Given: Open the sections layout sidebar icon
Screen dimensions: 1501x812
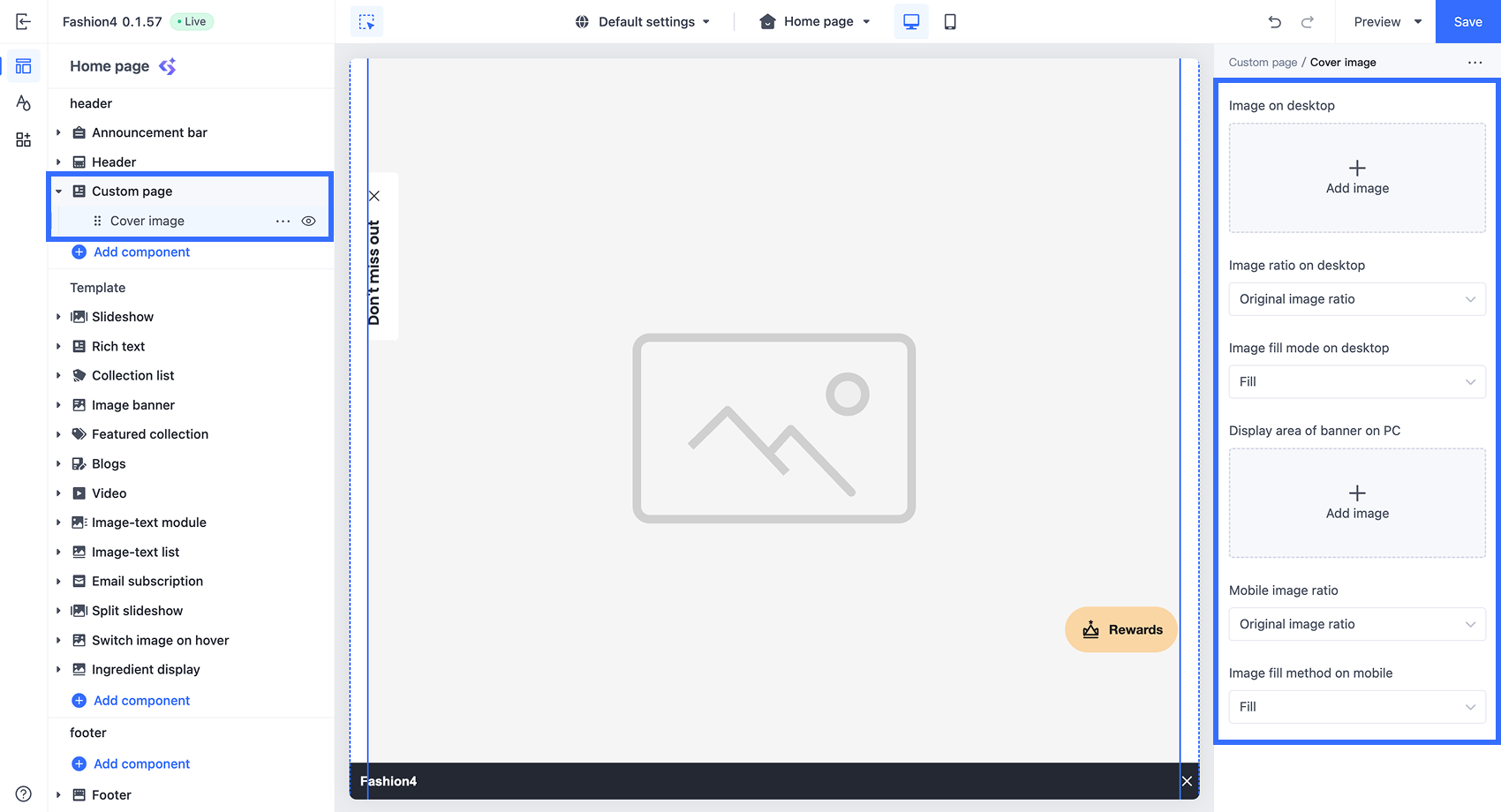Looking at the screenshot, I should [x=24, y=66].
